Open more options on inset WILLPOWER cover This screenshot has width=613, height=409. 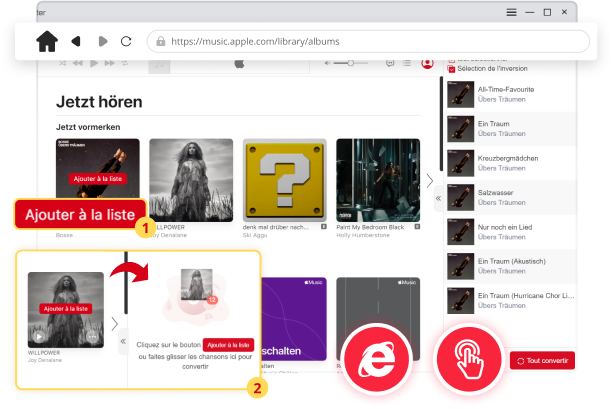click(92, 336)
